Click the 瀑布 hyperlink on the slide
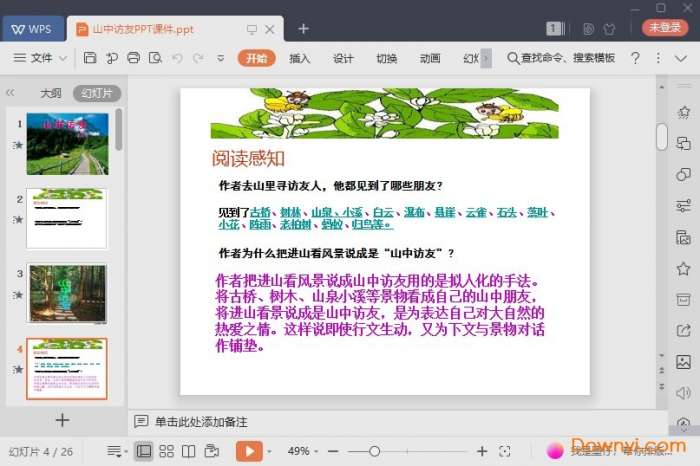 [414, 212]
